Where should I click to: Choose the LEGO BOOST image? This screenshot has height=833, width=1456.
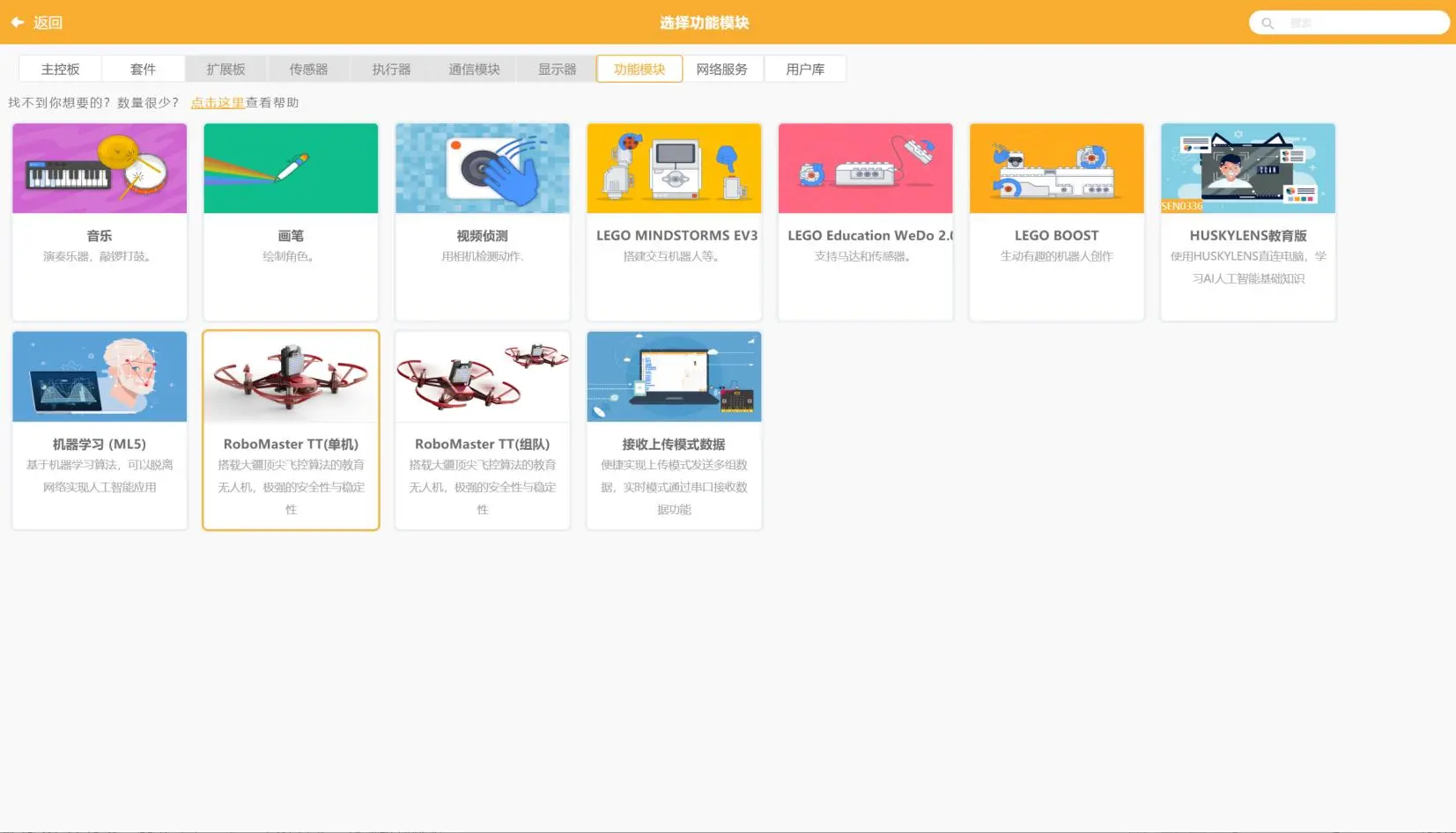pos(1057,168)
